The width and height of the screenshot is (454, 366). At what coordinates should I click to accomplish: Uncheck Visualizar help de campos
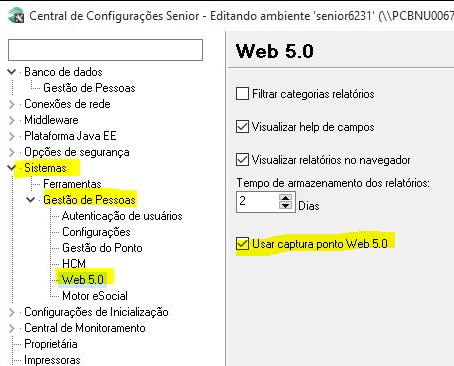[242, 127]
